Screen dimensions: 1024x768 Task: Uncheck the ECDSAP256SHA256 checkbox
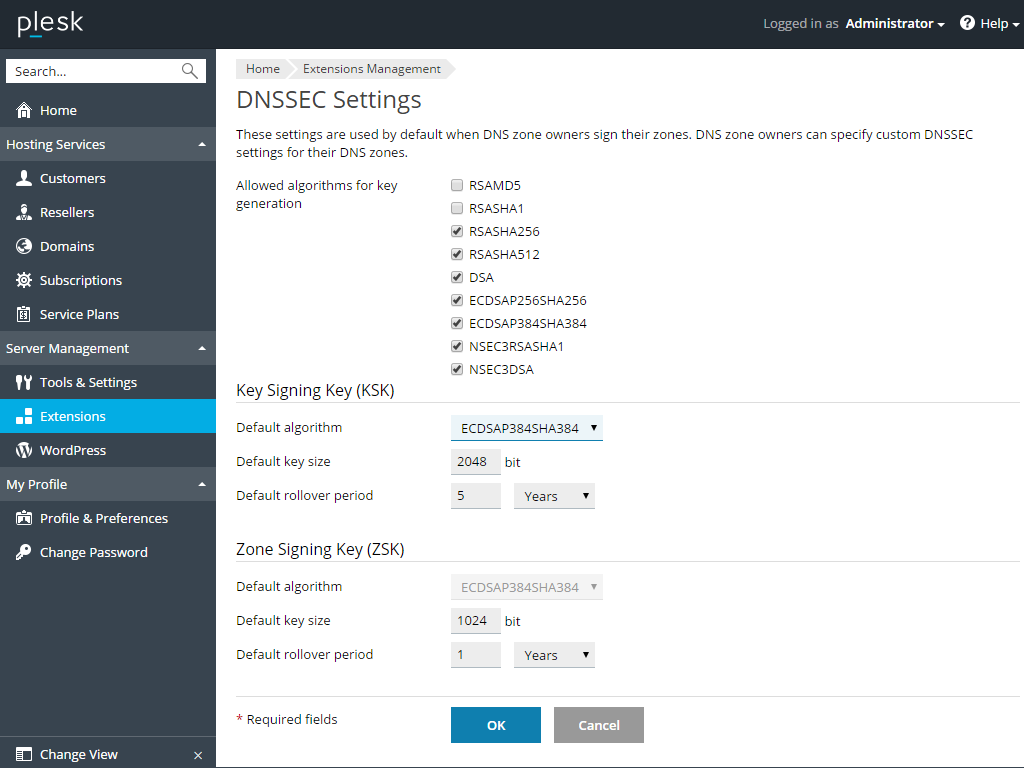tap(457, 300)
